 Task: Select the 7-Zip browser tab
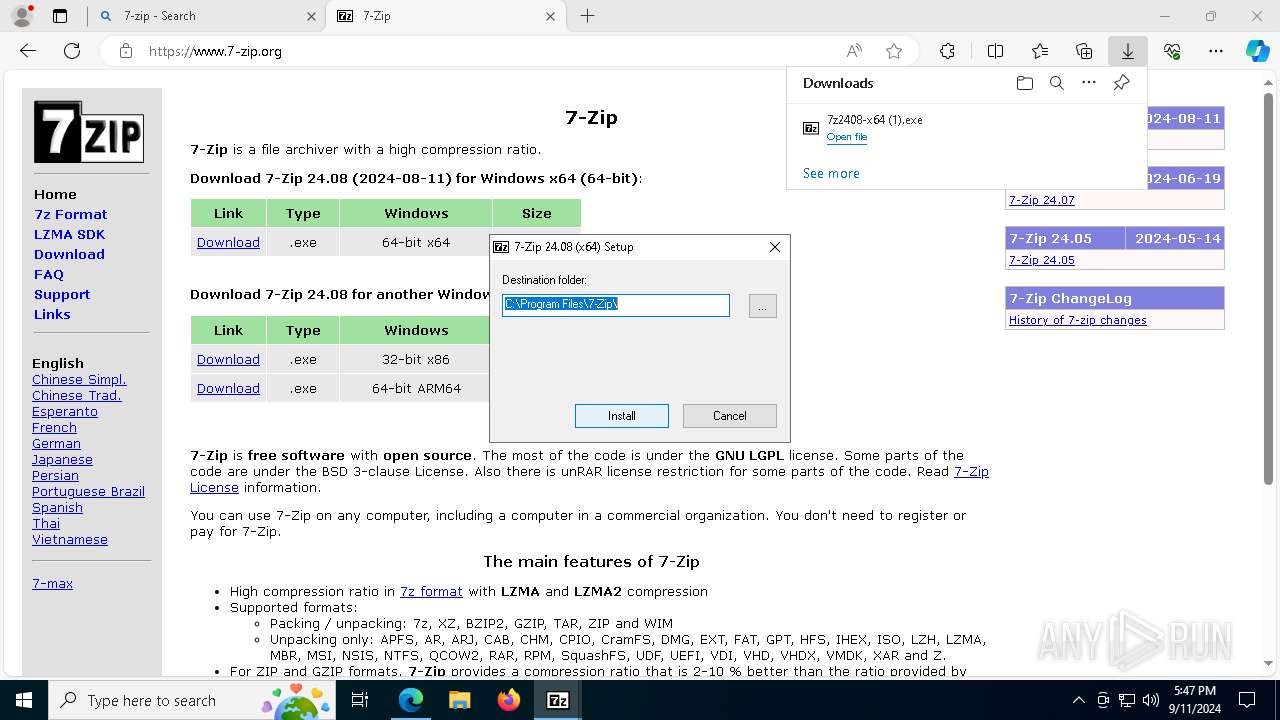point(446,16)
